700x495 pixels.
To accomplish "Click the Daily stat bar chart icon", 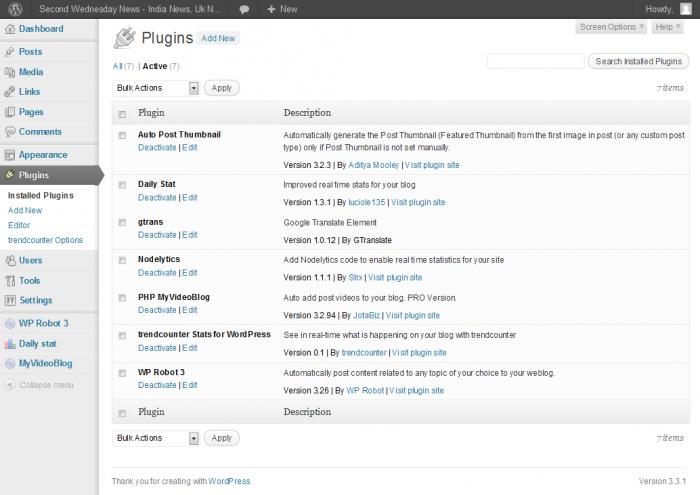I will coord(10,344).
